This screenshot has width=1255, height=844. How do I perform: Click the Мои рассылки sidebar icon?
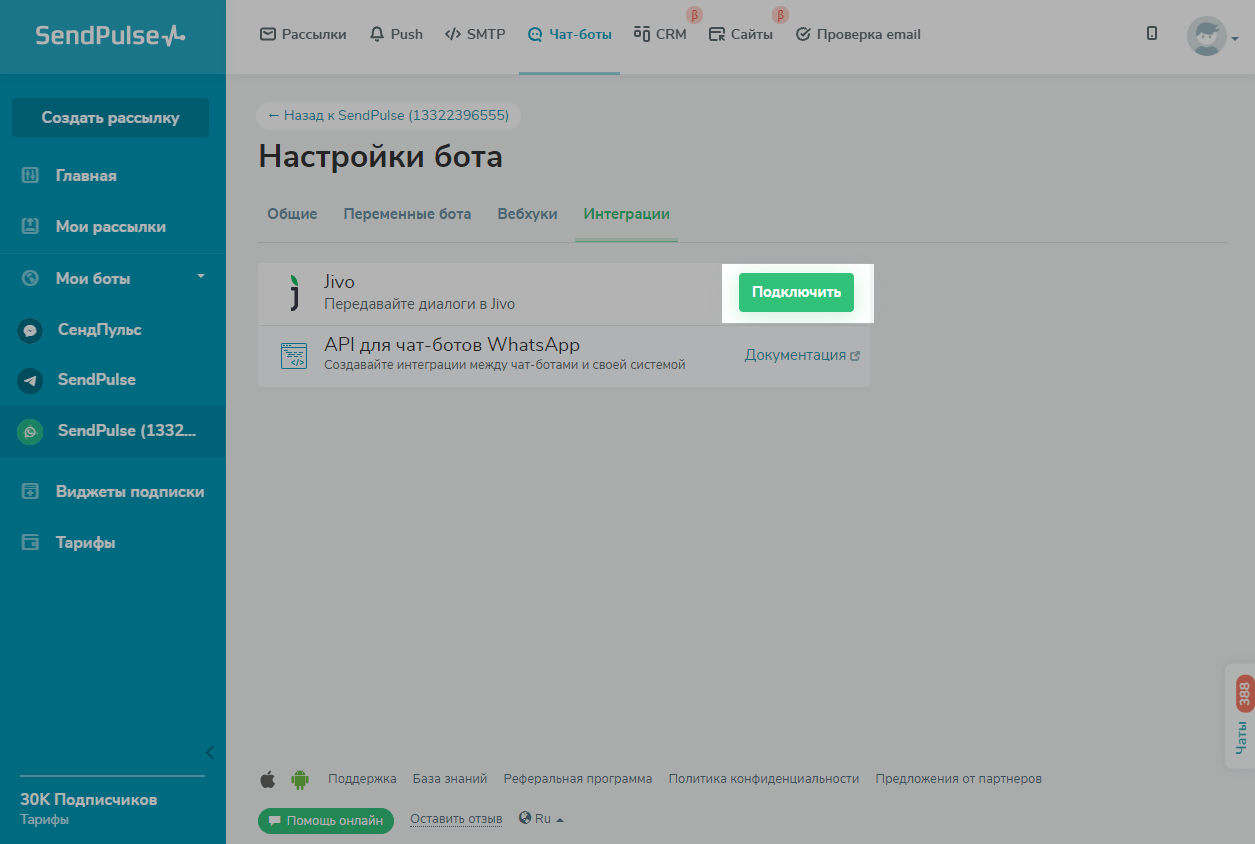[x=30, y=226]
